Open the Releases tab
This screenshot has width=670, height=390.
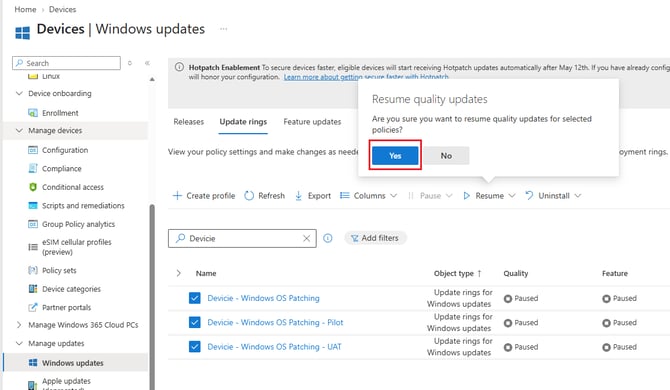(188, 122)
